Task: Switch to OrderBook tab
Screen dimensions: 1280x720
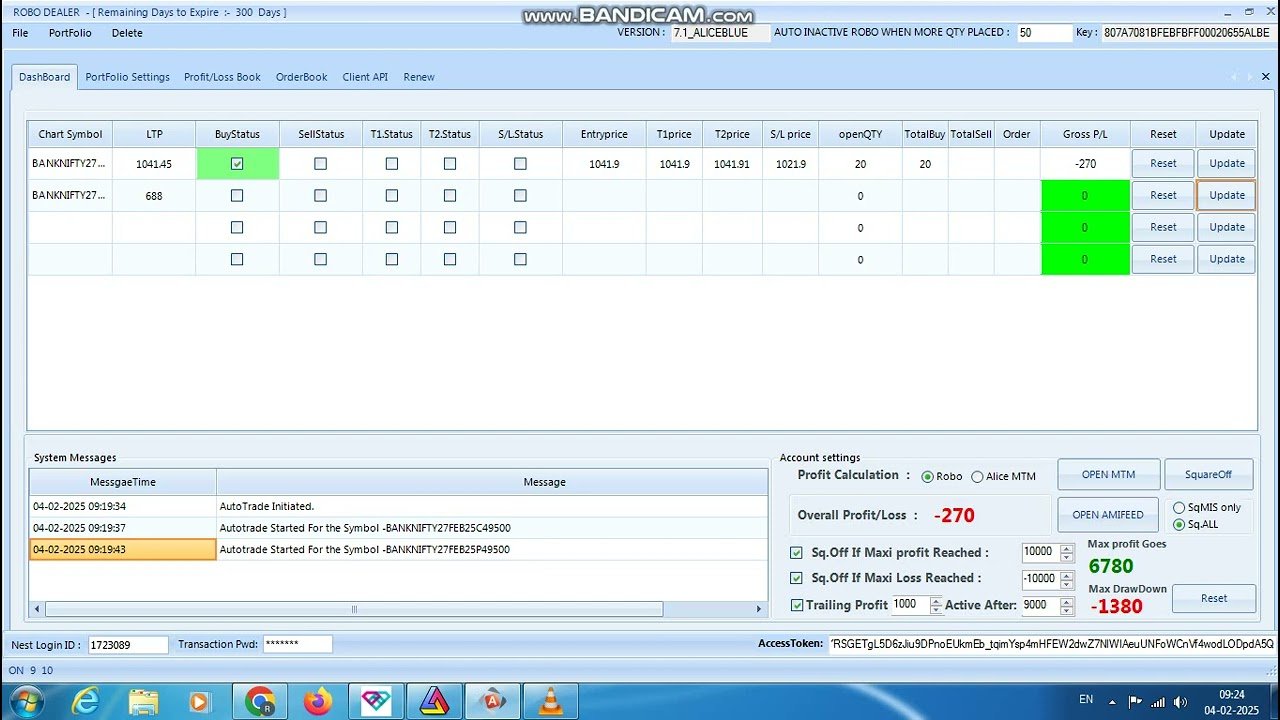Action: pyautogui.click(x=302, y=77)
